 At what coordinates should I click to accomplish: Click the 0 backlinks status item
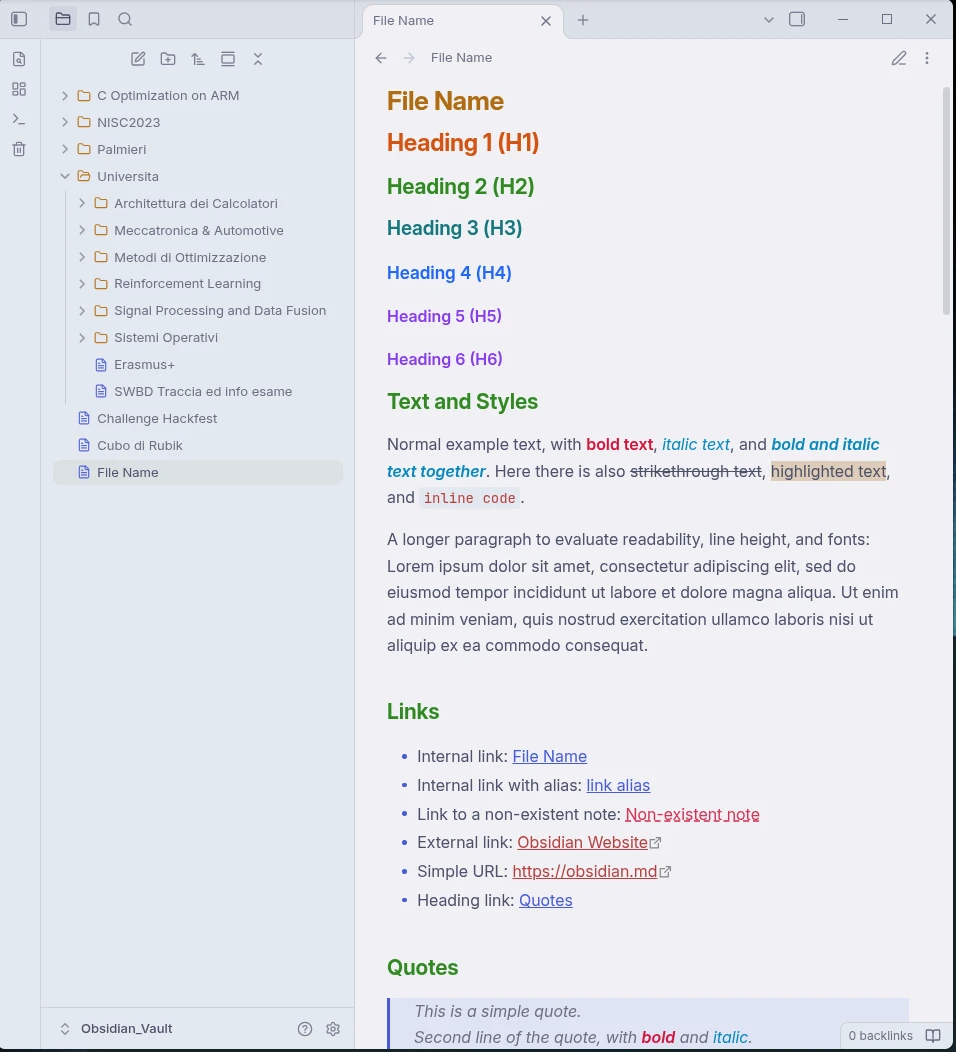880,1036
